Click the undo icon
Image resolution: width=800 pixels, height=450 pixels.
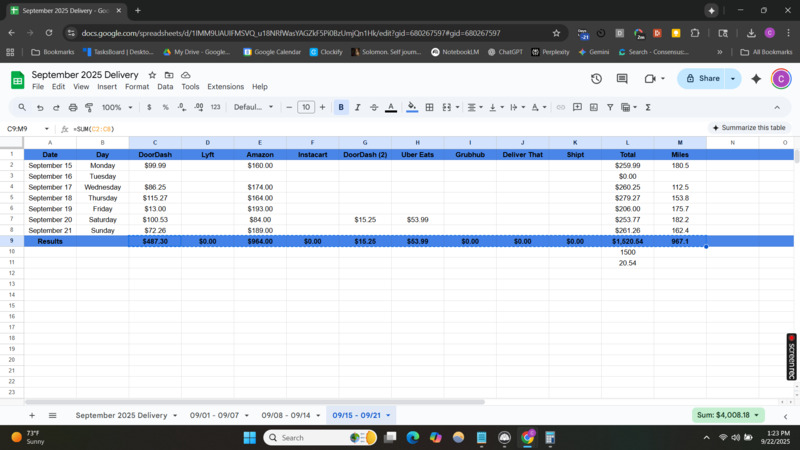tap(41, 107)
